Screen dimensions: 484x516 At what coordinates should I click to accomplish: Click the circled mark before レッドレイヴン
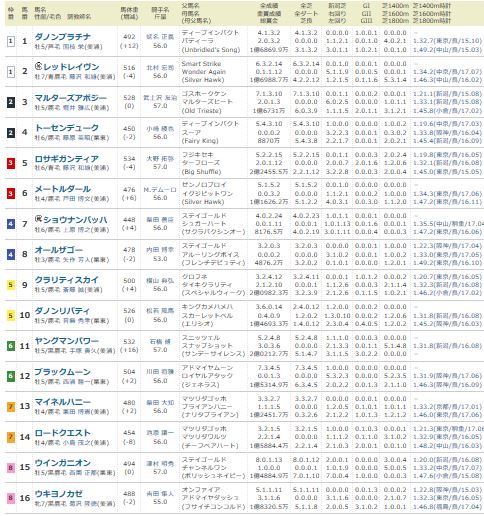coord(38,67)
